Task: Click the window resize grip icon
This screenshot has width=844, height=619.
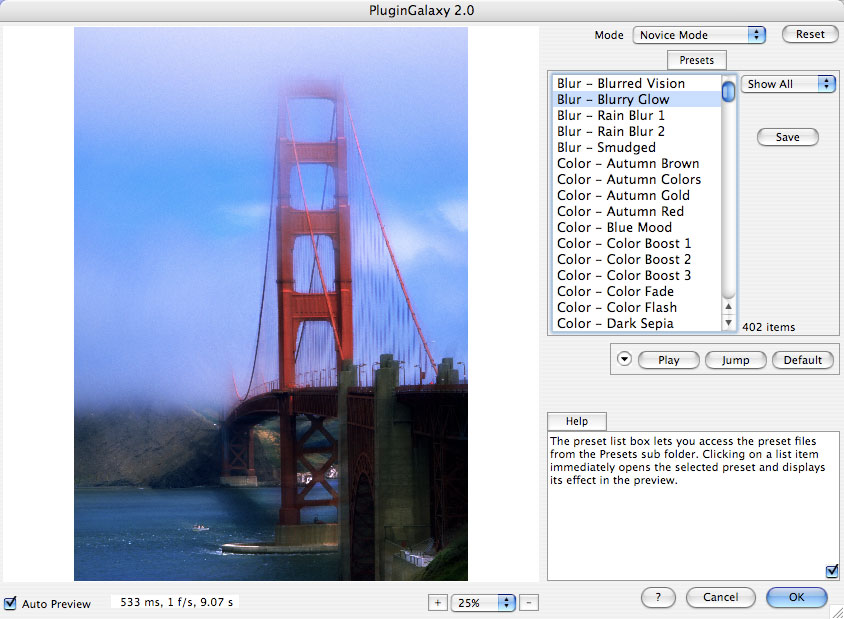Action: click(x=837, y=612)
